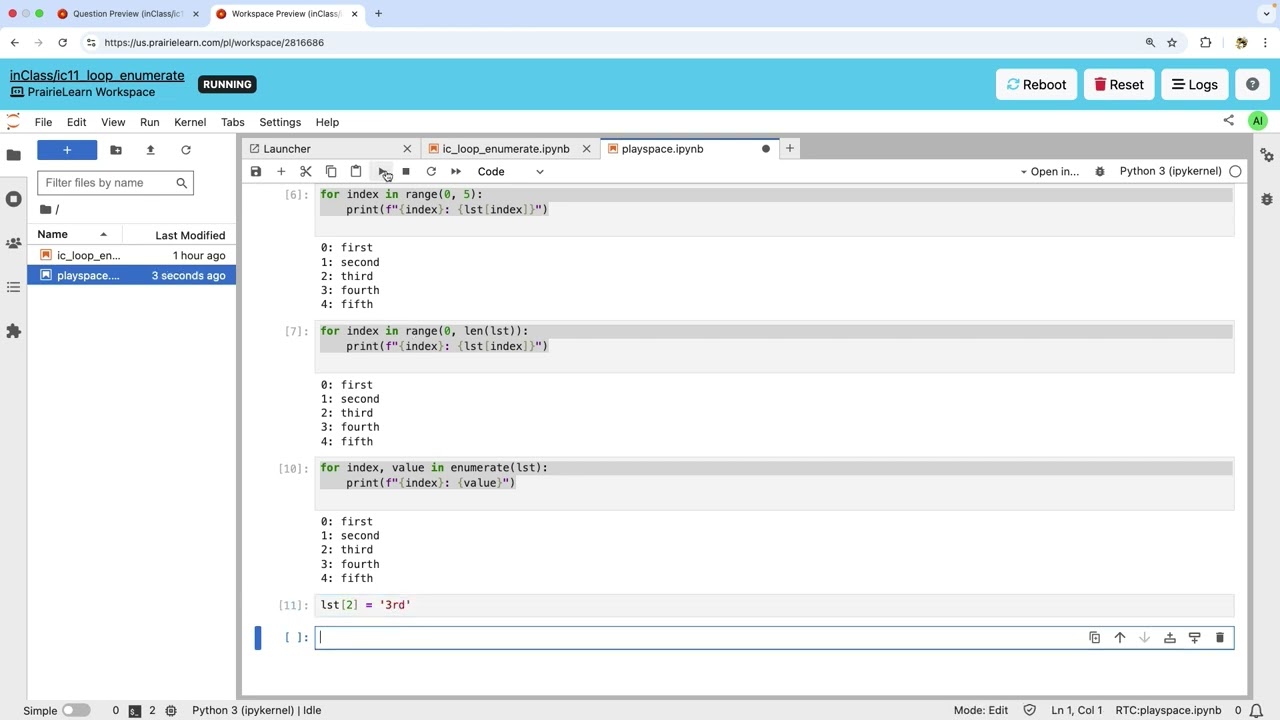Copy the selected cell in notebook toolbar

coord(331,172)
